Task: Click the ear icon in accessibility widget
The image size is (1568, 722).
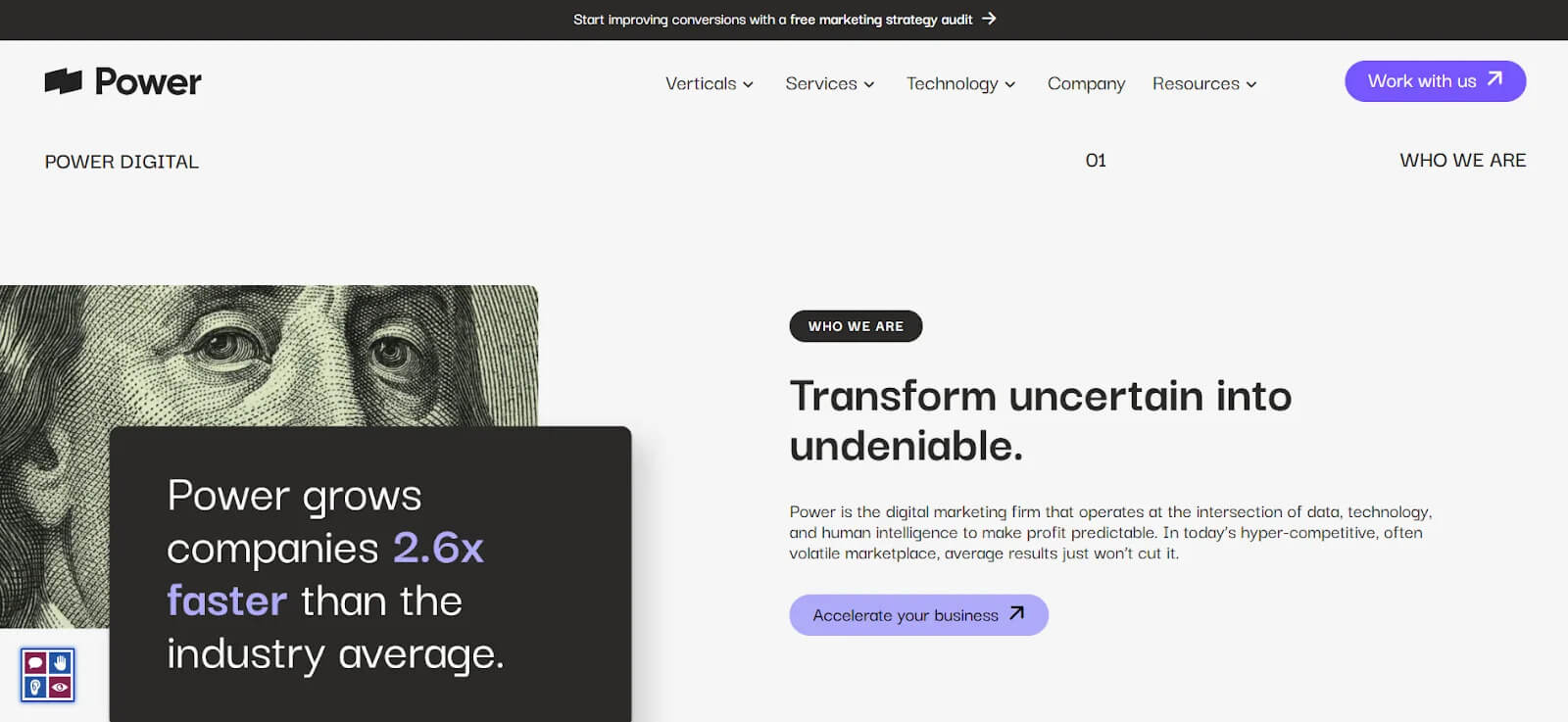Action: click(x=35, y=687)
